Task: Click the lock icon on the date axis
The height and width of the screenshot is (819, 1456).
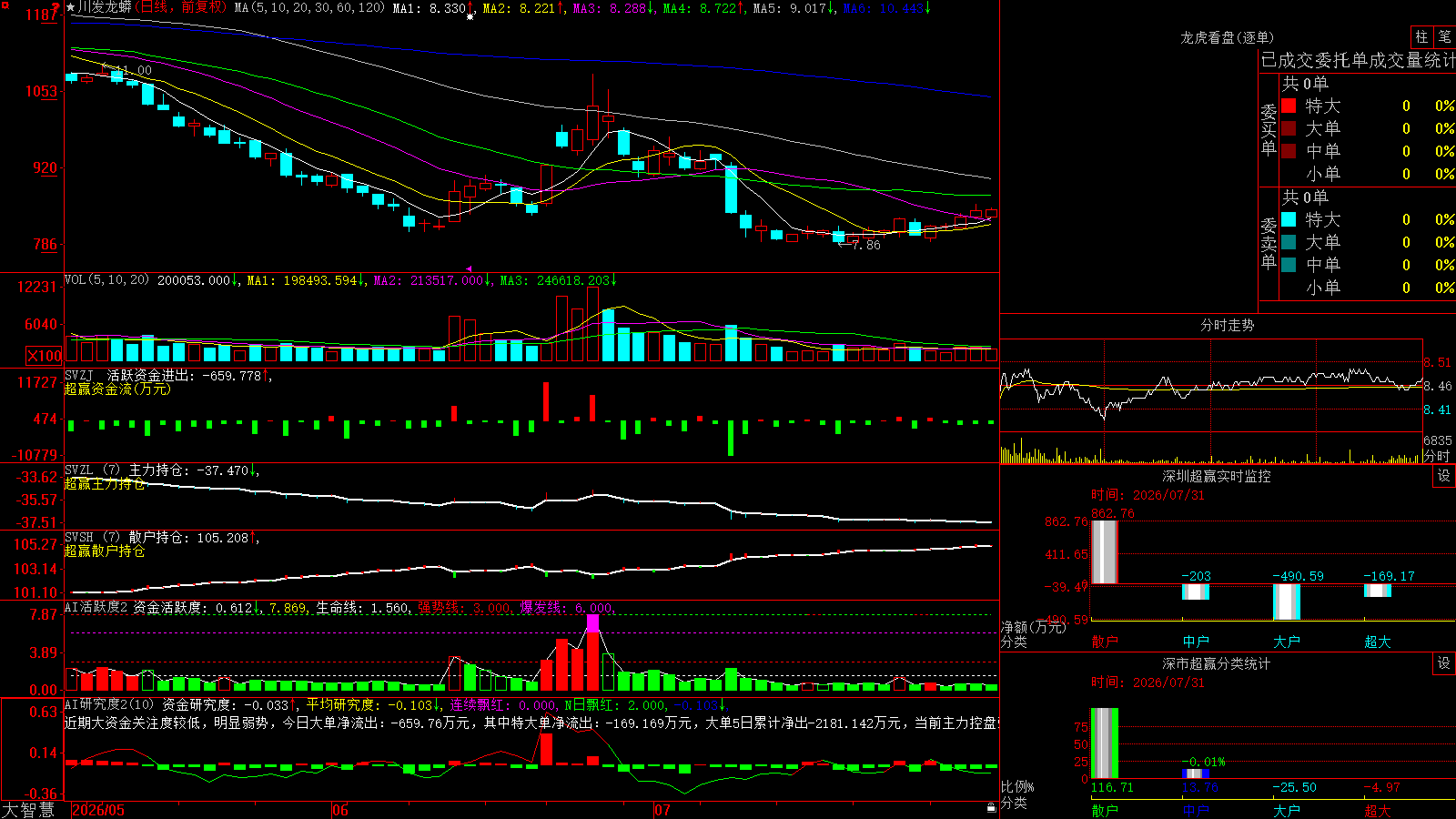Action: [x=991, y=808]
